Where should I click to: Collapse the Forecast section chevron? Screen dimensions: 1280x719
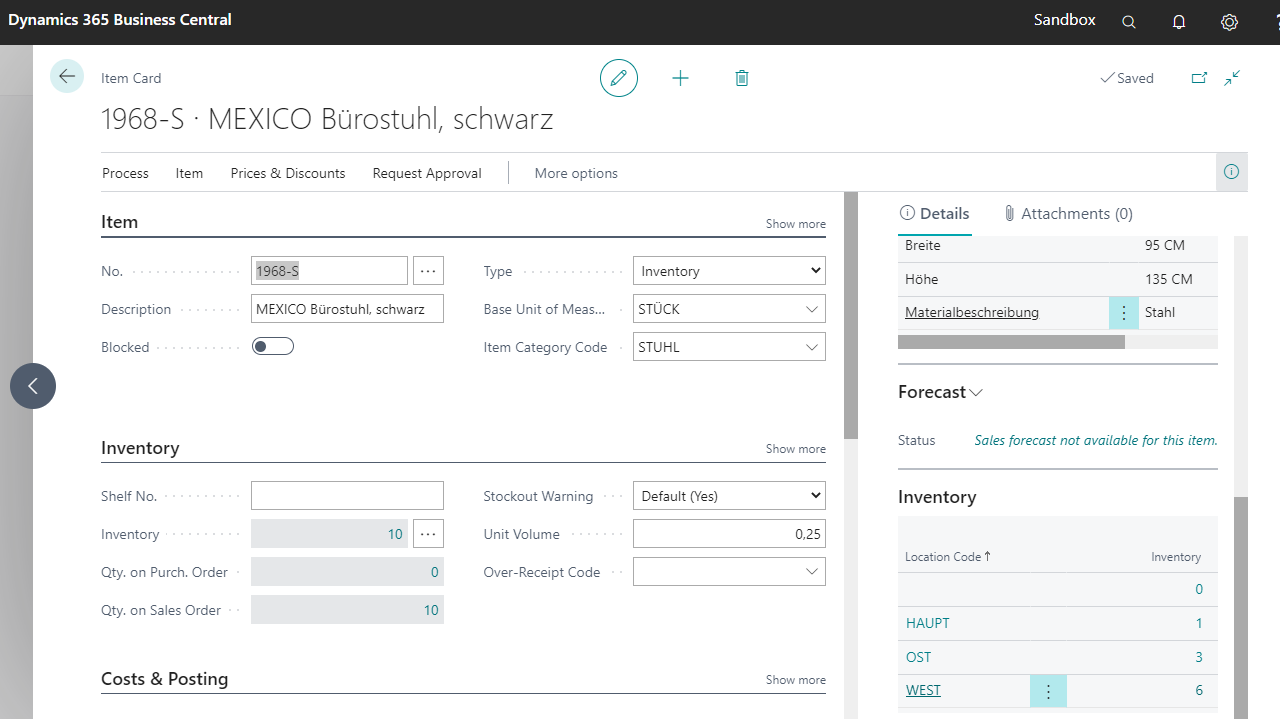(x=976, y=393)
